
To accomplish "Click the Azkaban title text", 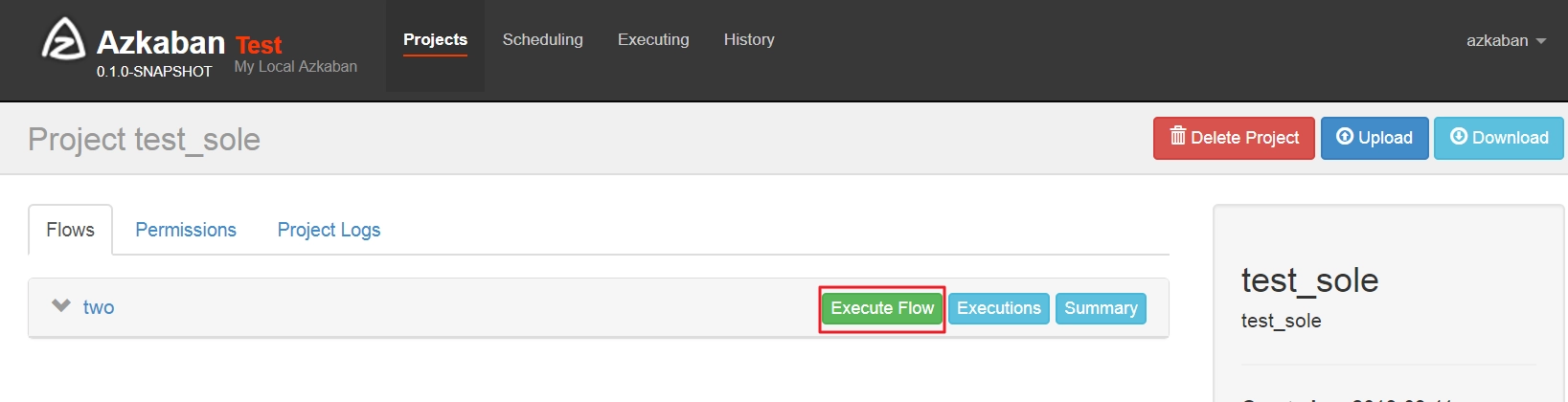I will 161,42.
